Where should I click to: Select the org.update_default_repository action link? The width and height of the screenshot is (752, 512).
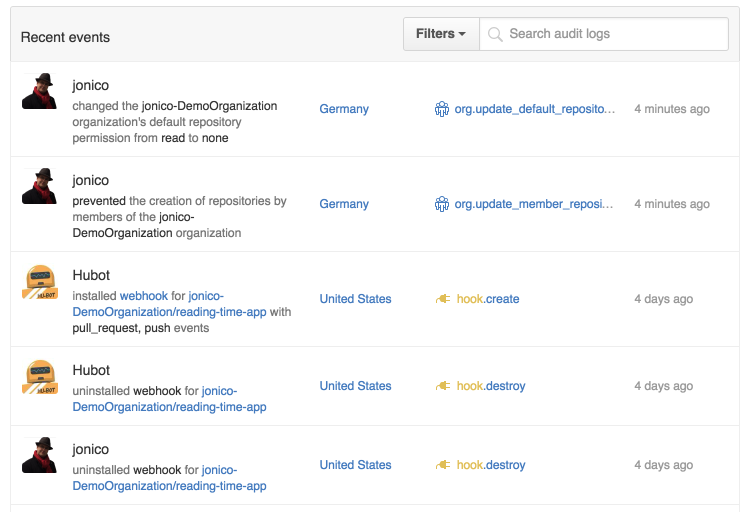(x=535, y=109)
